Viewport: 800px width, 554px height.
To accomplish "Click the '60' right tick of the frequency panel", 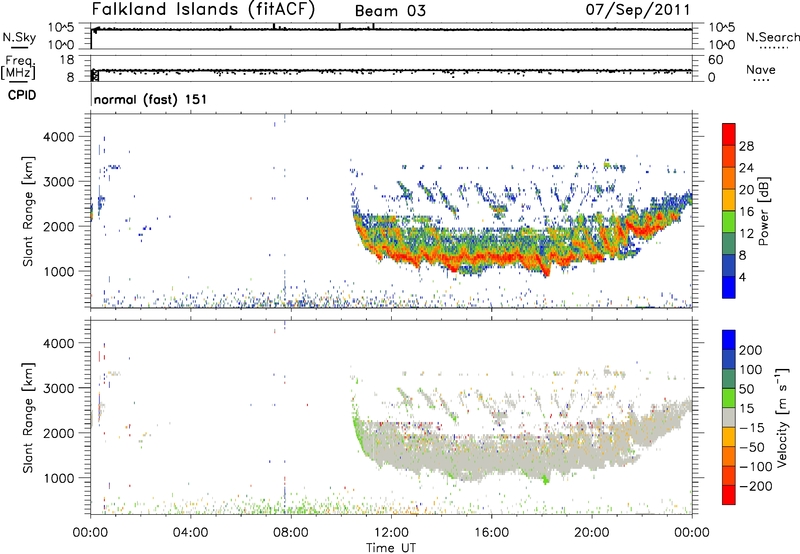I will pyautogui.click(x=716, y=60).
